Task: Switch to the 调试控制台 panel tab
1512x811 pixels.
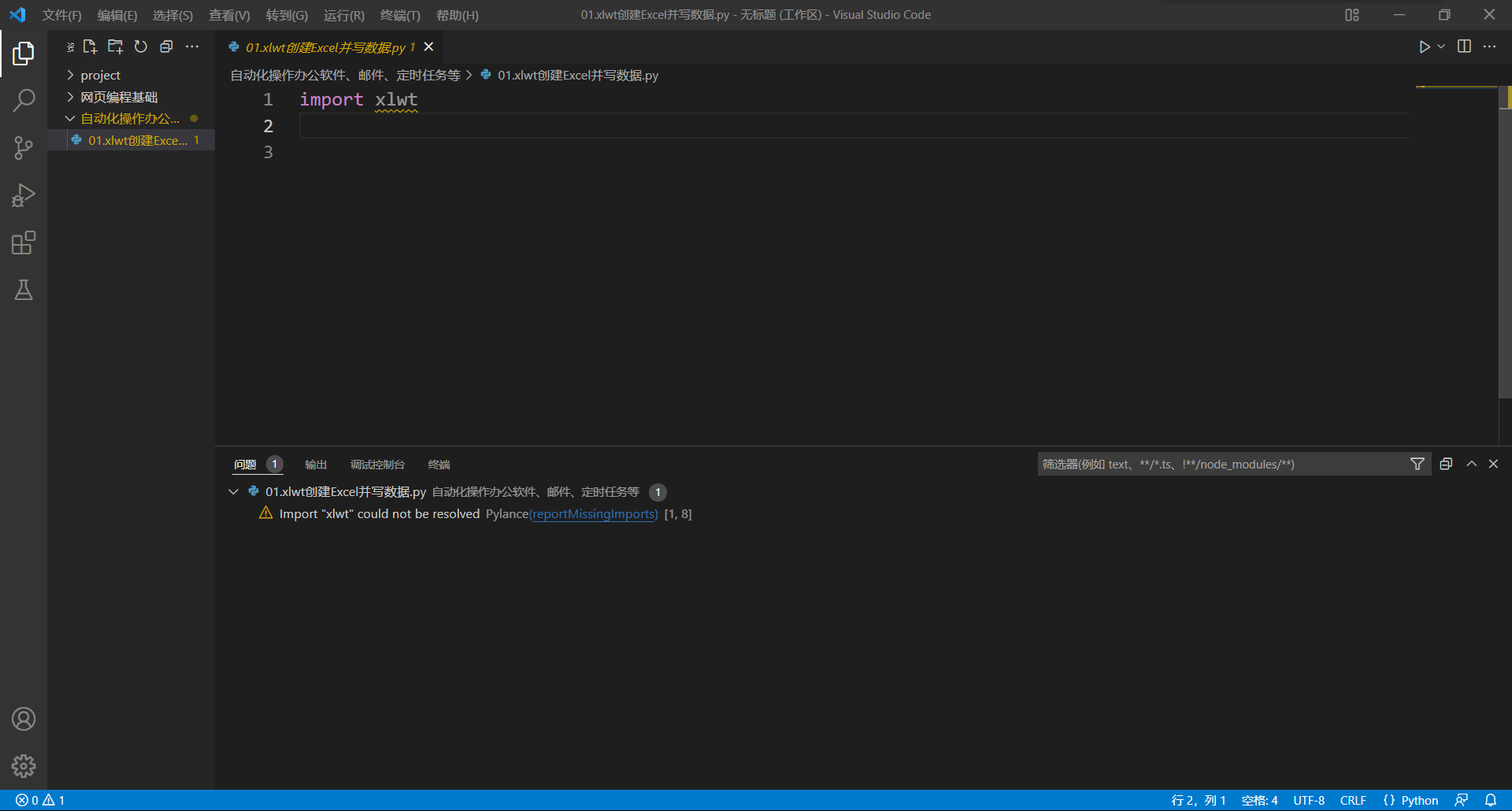Action: tap(377, 465)
